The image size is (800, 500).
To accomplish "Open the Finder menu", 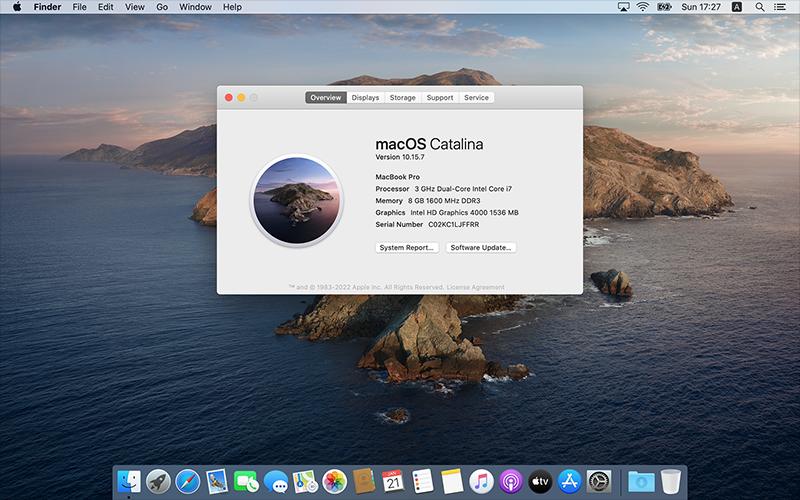I will coord(47,7).
